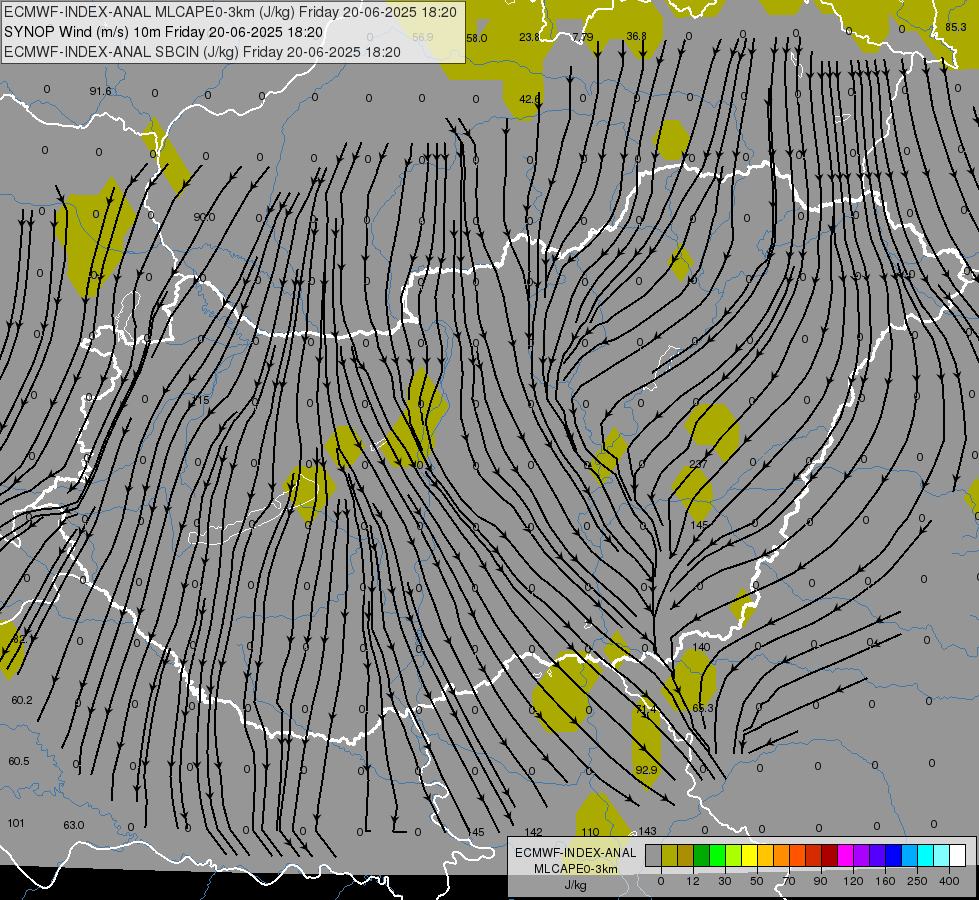Viewport: 979px width, 900px height.
Task: Click legend title ECMWF-INDEX-ANAL
Action: (576, 853)
